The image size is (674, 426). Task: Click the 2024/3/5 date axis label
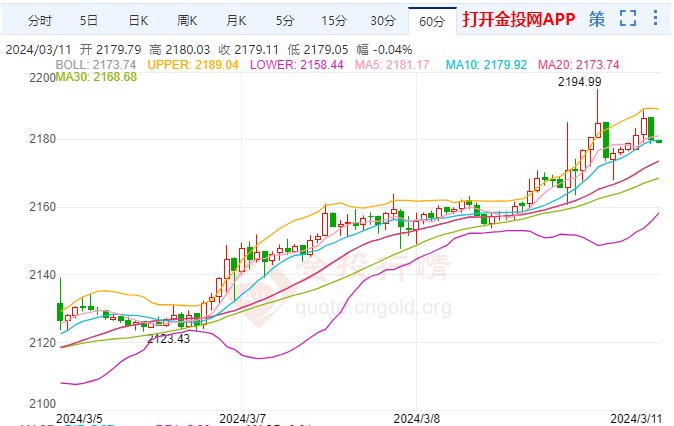[x=80, y=418]
